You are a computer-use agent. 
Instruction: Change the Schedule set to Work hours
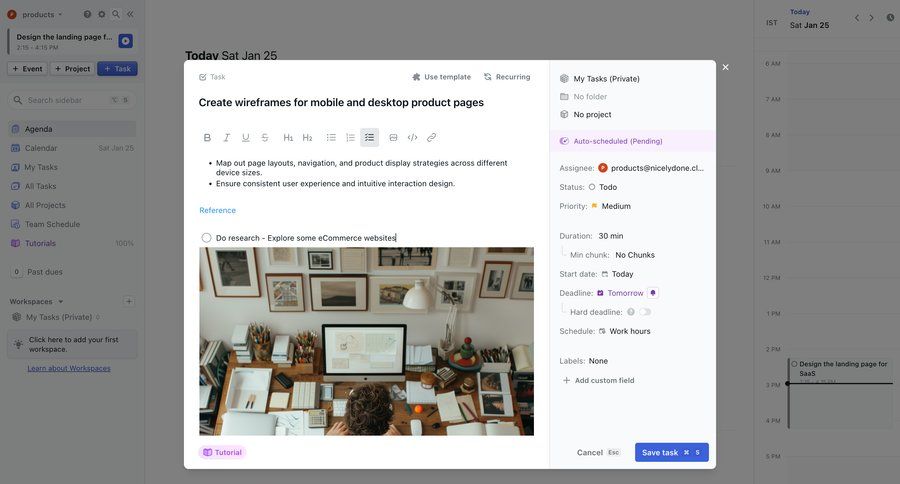[x=624, y=331]
